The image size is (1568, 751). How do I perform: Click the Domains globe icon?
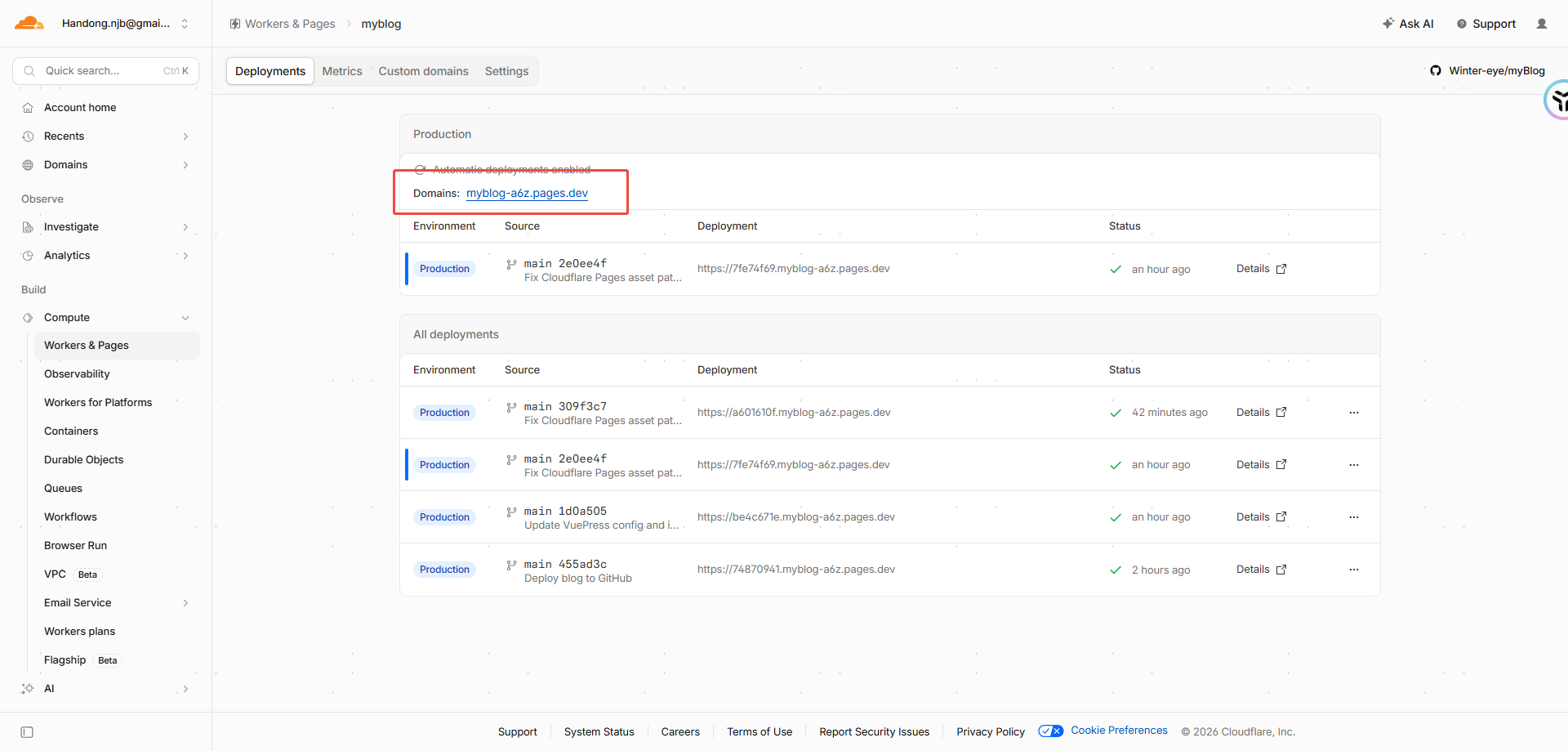[28, 165]
